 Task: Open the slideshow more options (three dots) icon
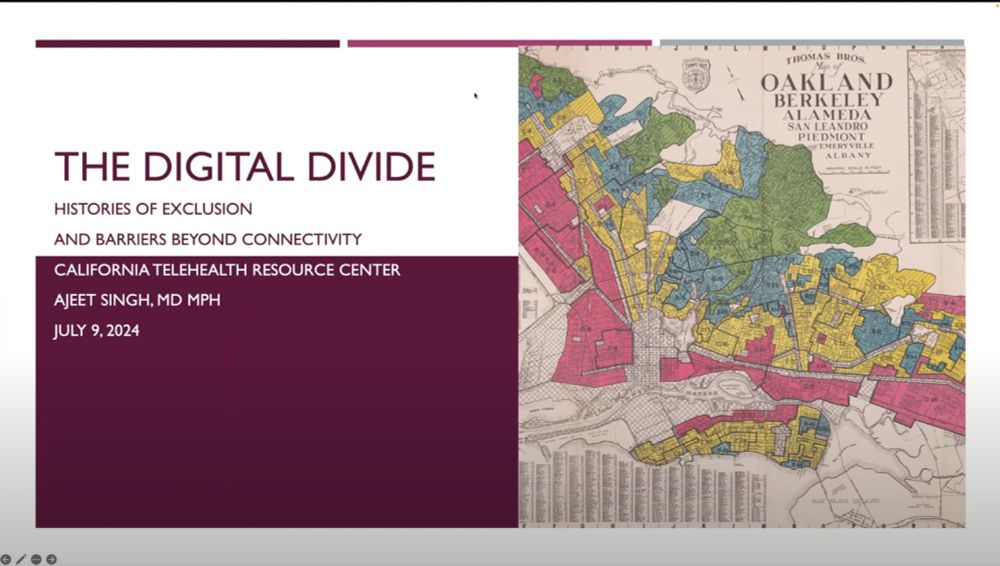click(x=36, y=560)
